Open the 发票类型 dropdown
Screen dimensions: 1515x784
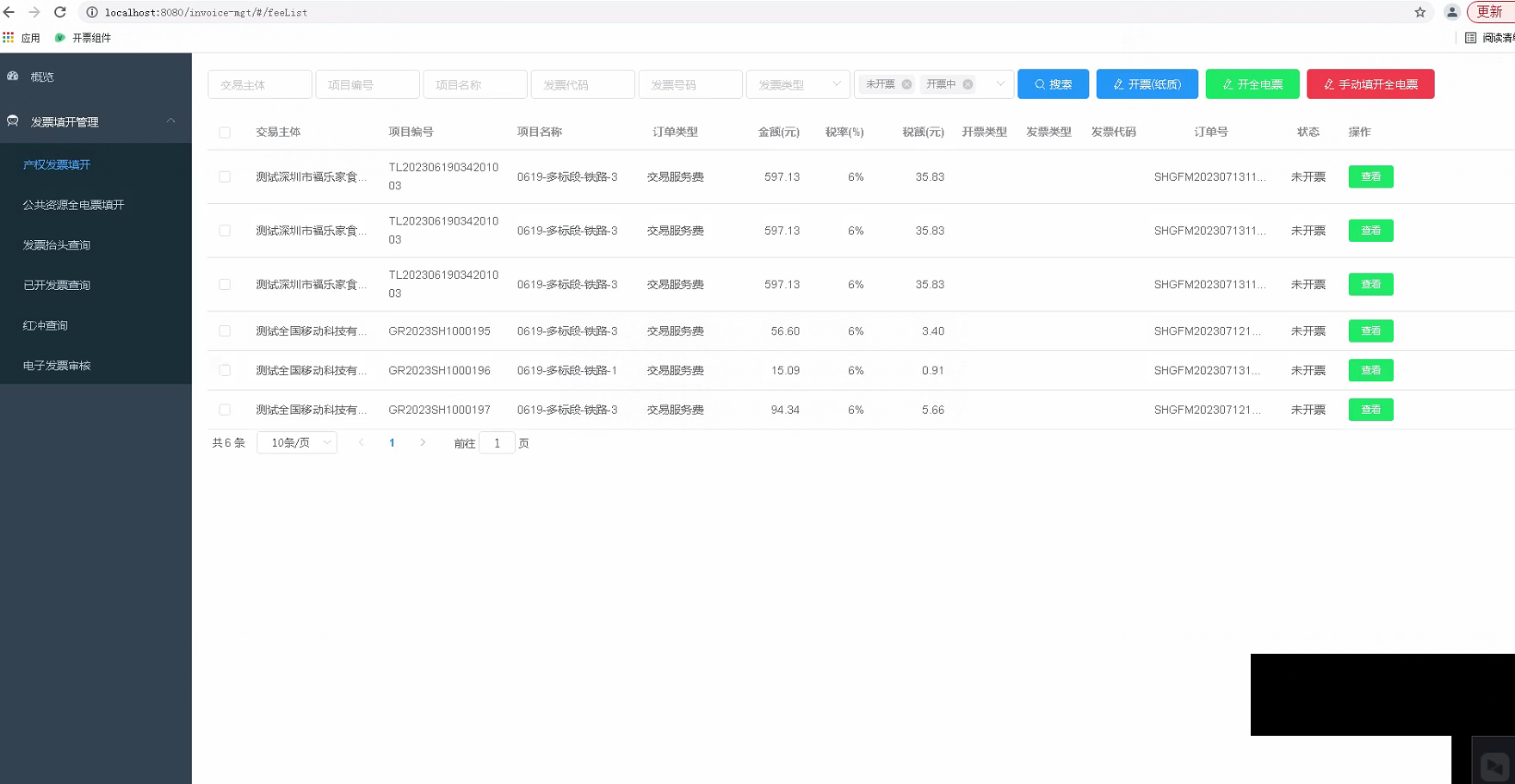[798, 84]
